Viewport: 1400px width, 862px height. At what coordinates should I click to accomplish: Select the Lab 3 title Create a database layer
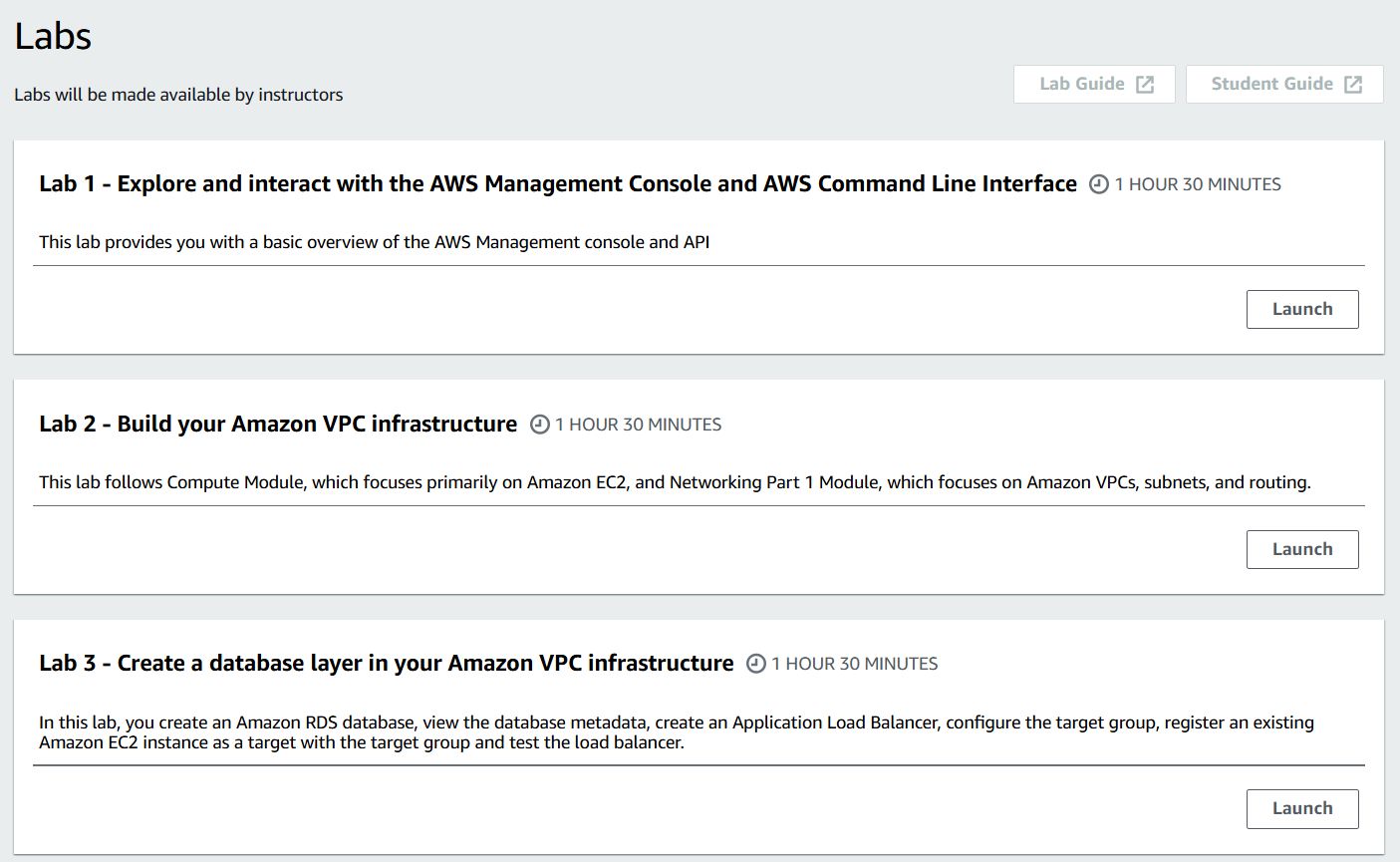coord(387,664)
